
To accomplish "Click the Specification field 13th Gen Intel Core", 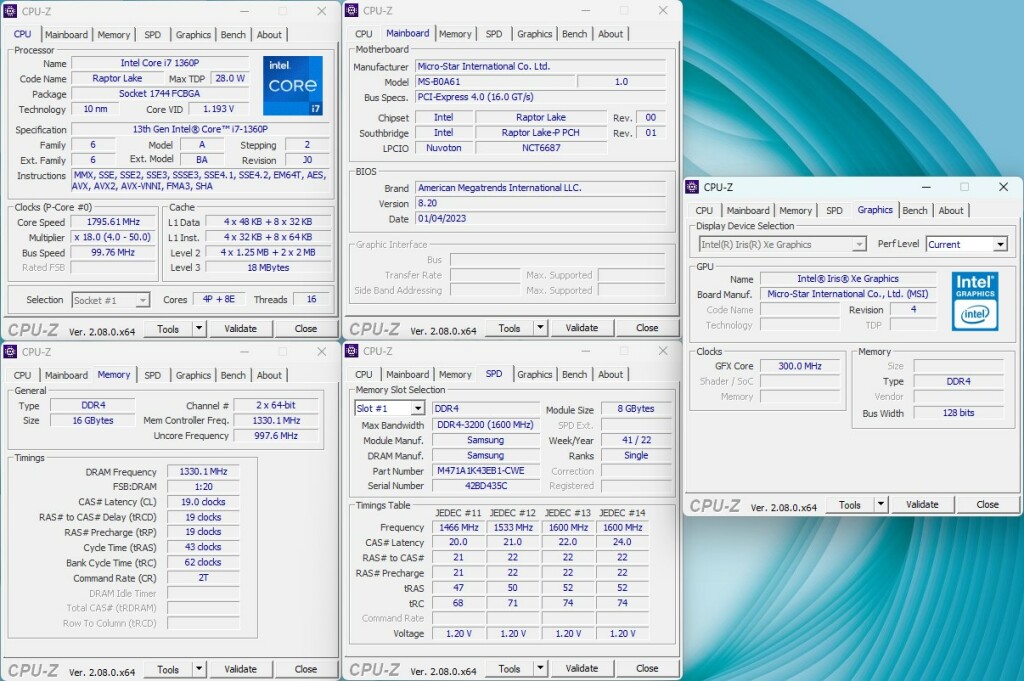I will tap(200, 129).
